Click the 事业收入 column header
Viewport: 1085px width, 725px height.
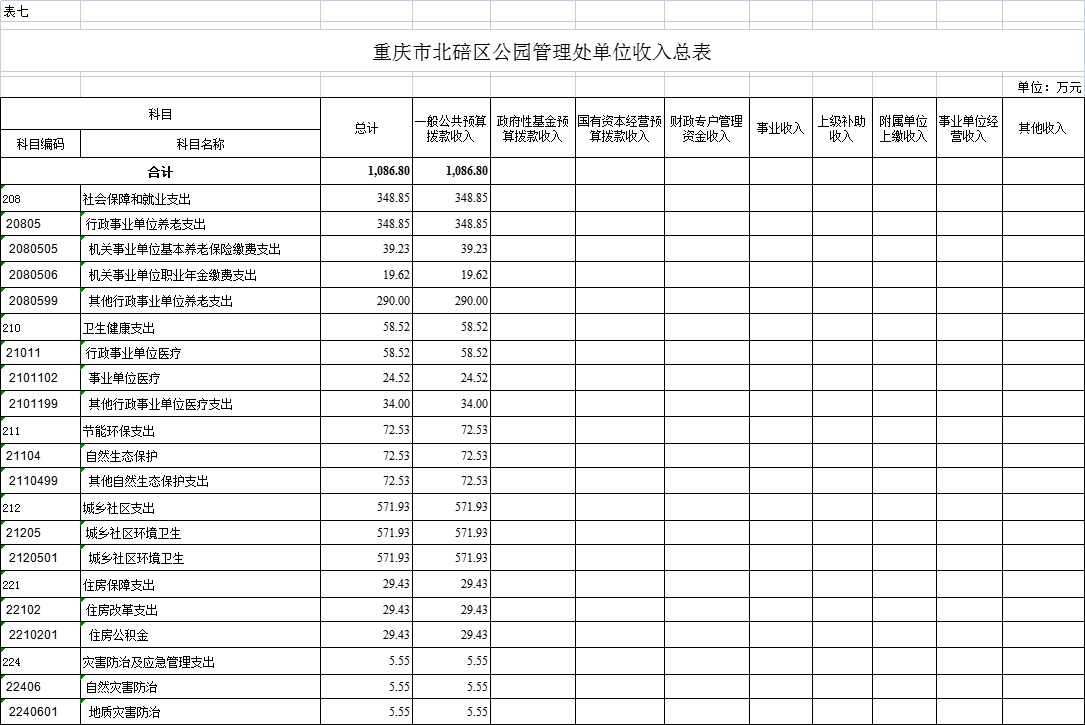tap(781, 128)
